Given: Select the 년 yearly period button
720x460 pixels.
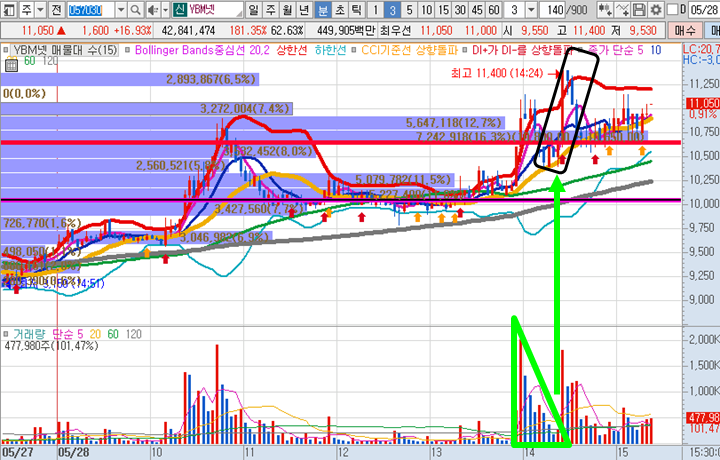Looking at the screenshot, I should pos(304,10).
